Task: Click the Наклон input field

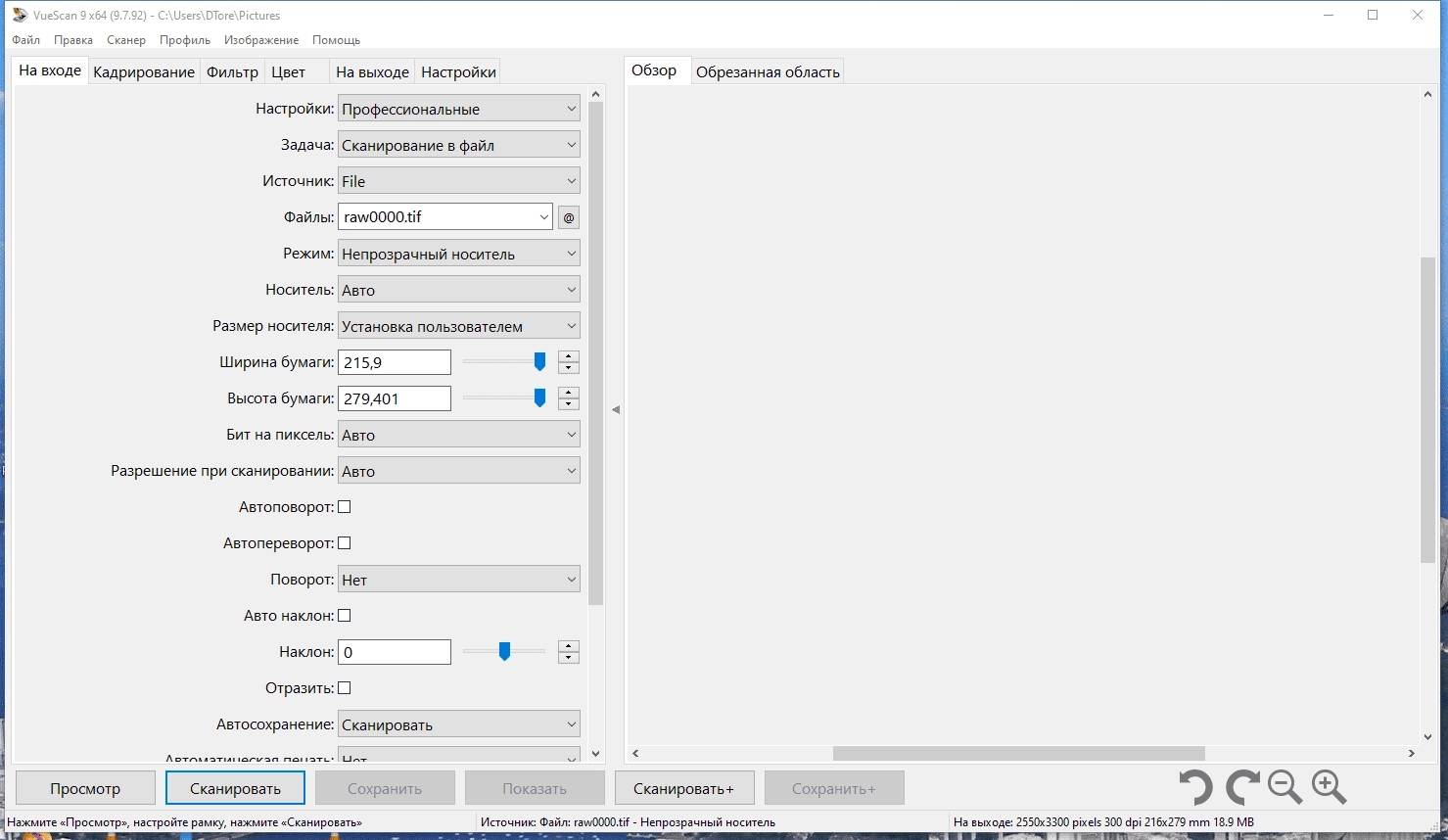Action: [395, 652]
